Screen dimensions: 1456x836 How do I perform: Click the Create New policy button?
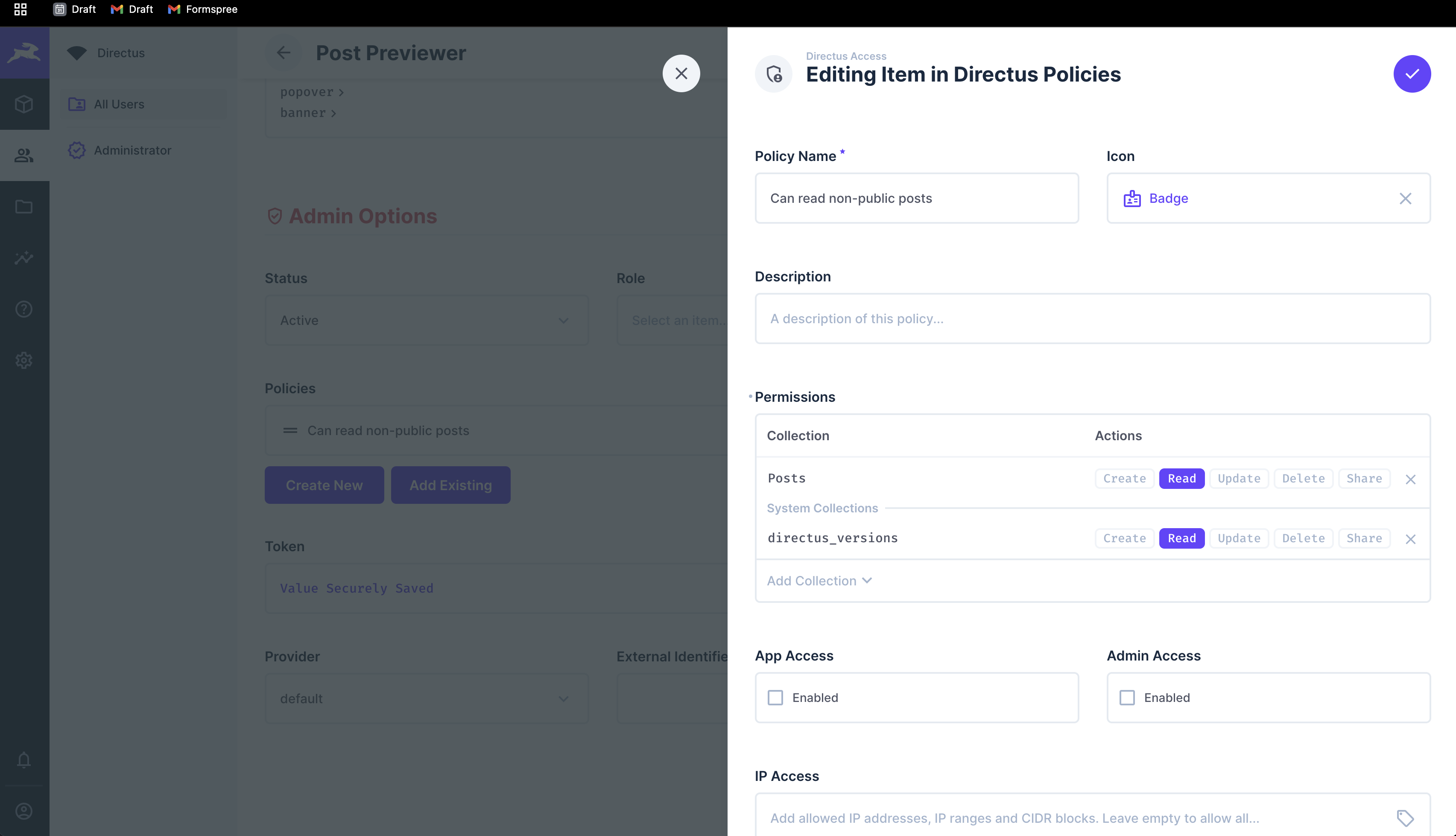324,485
